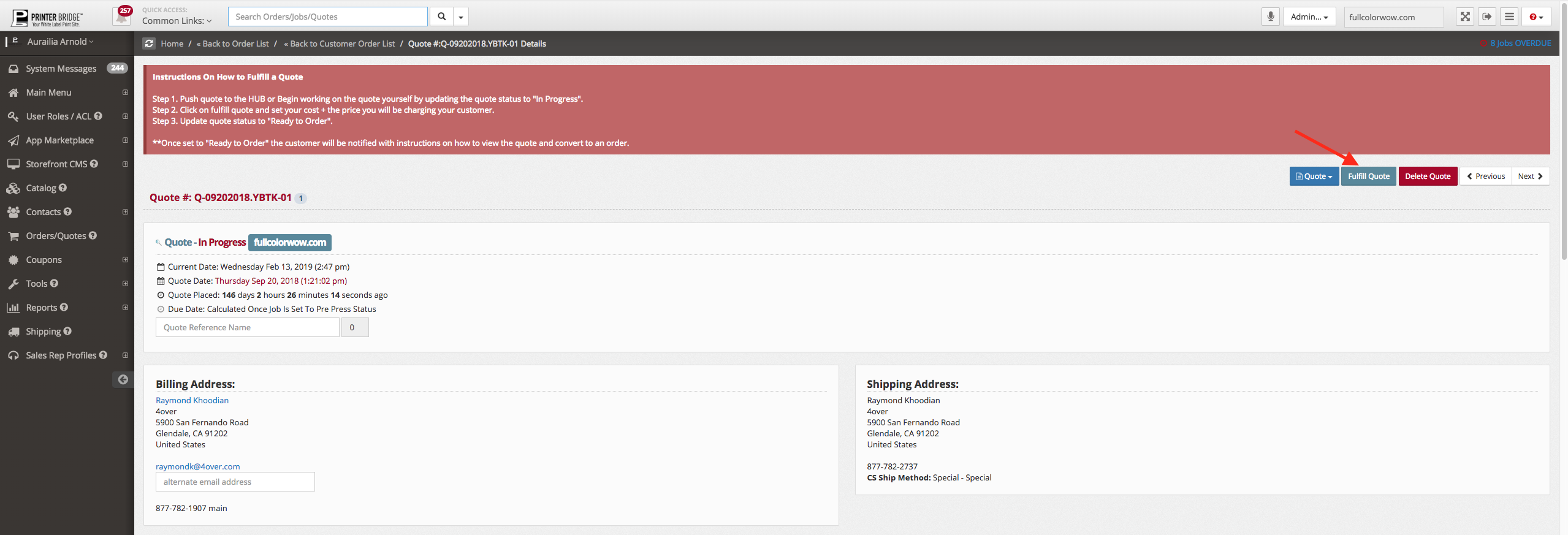Open the hamburger menu icon in top bar
The image size is (1568, 535).
[1509, 17]
